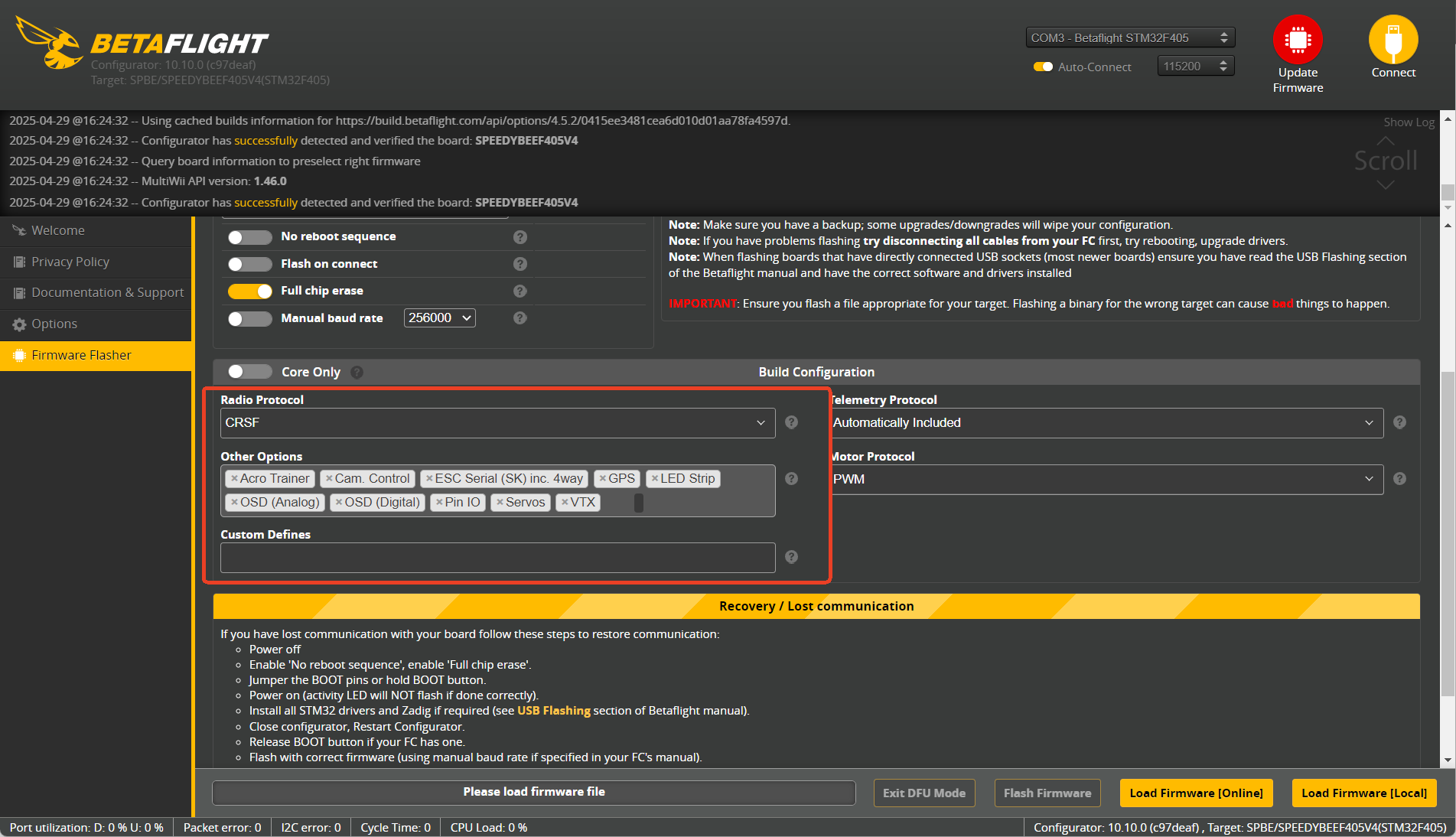Toggle the Flash on connect switch
Screen dimensions: 1456x837
point(249,264)
